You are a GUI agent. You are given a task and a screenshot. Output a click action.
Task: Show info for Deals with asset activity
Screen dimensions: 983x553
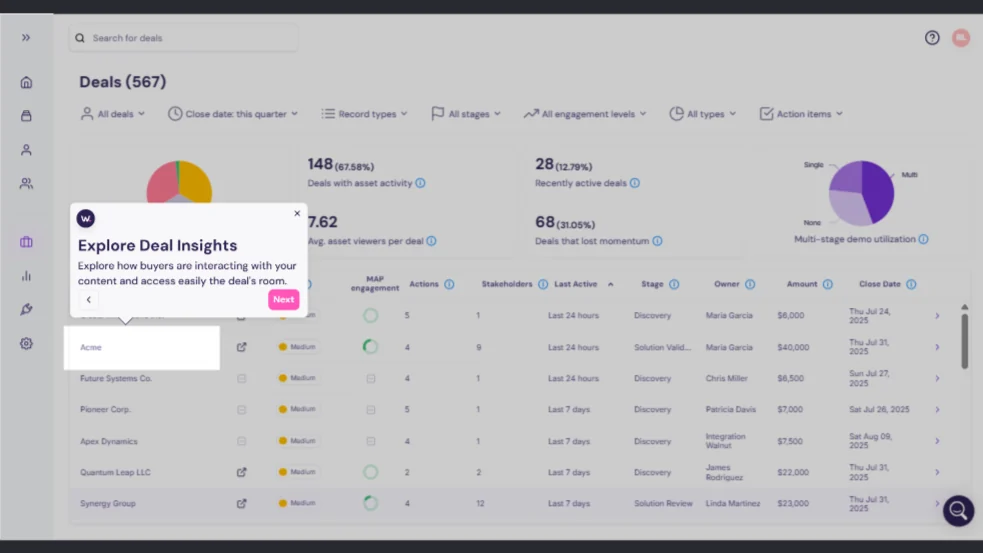[420, 183]
